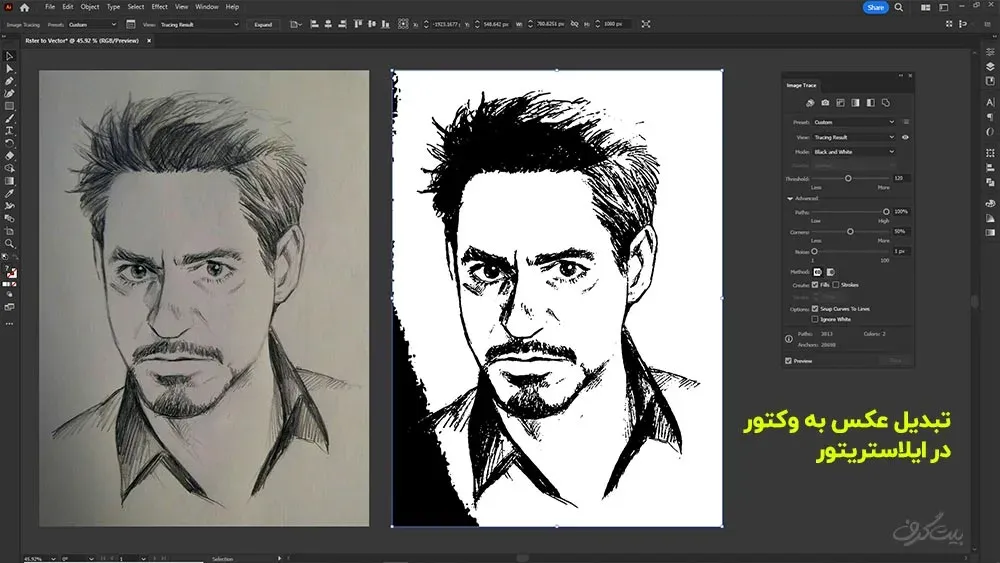
Task: Select the Direct Selection tool
Action: click(x=10, y=69)
